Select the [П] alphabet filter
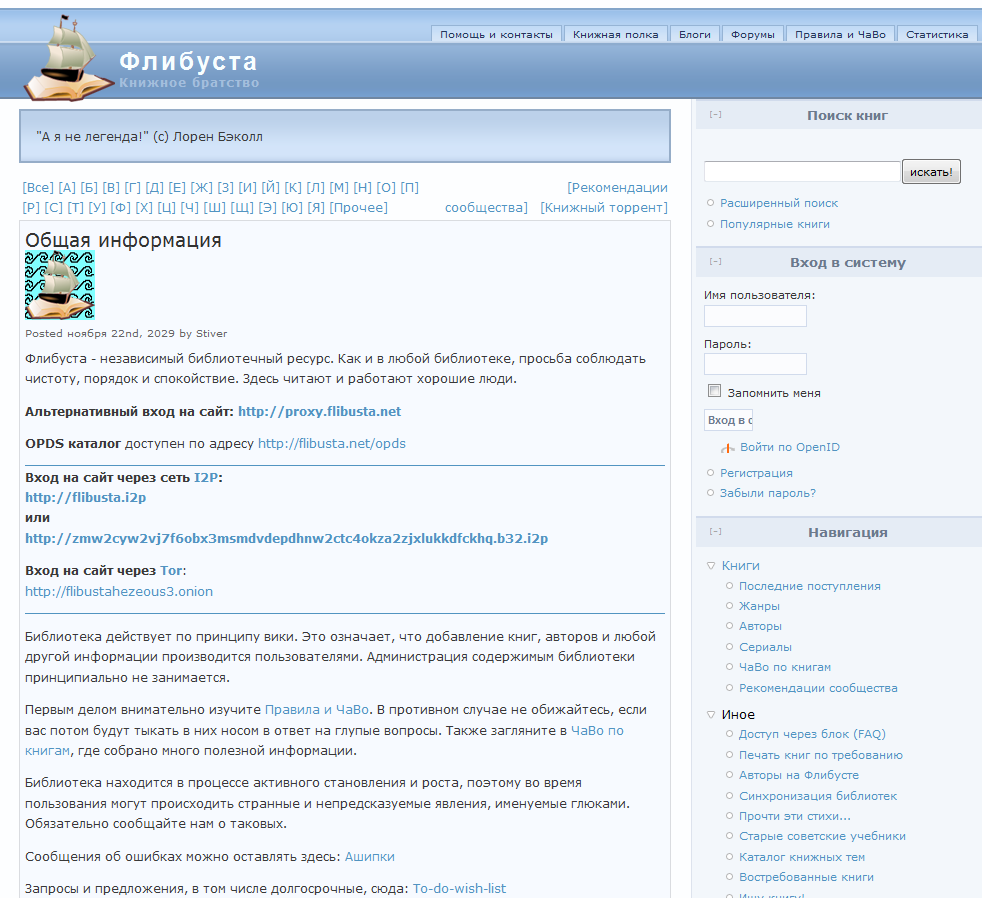982x898 pixels. [x=410, y=188]
